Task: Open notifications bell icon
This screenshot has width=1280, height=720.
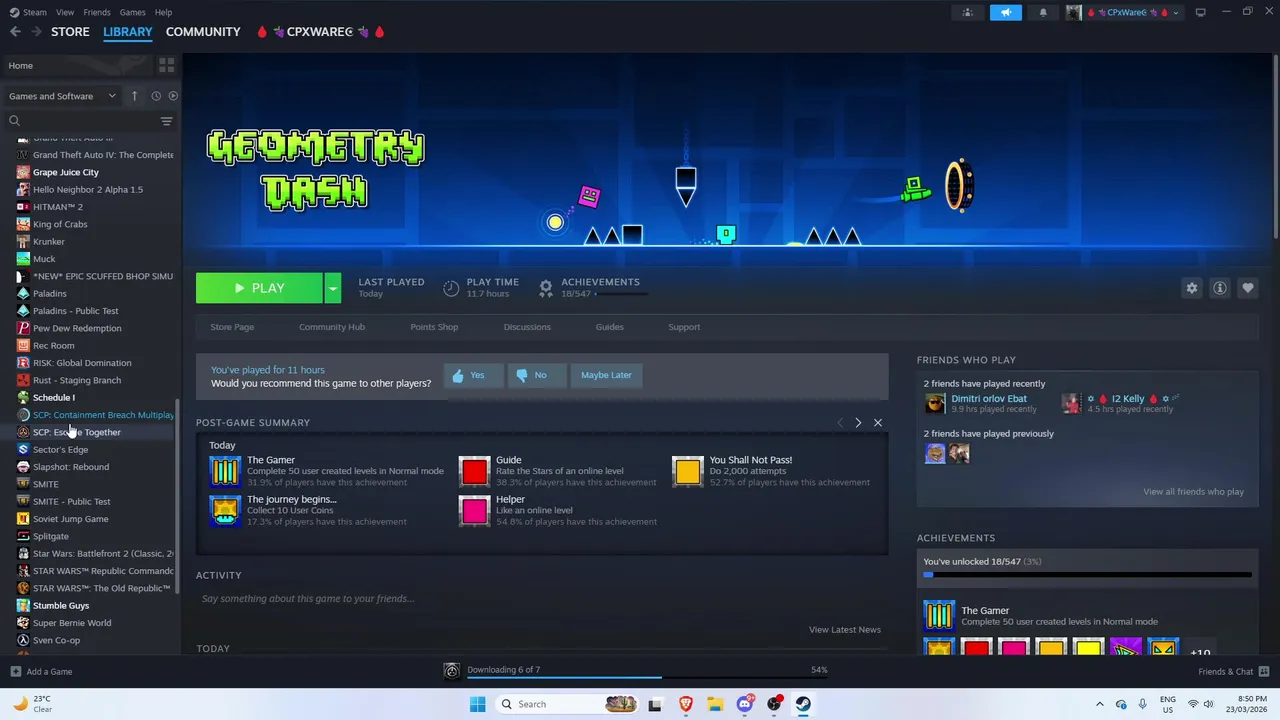Action: (x=1044, y=12)
